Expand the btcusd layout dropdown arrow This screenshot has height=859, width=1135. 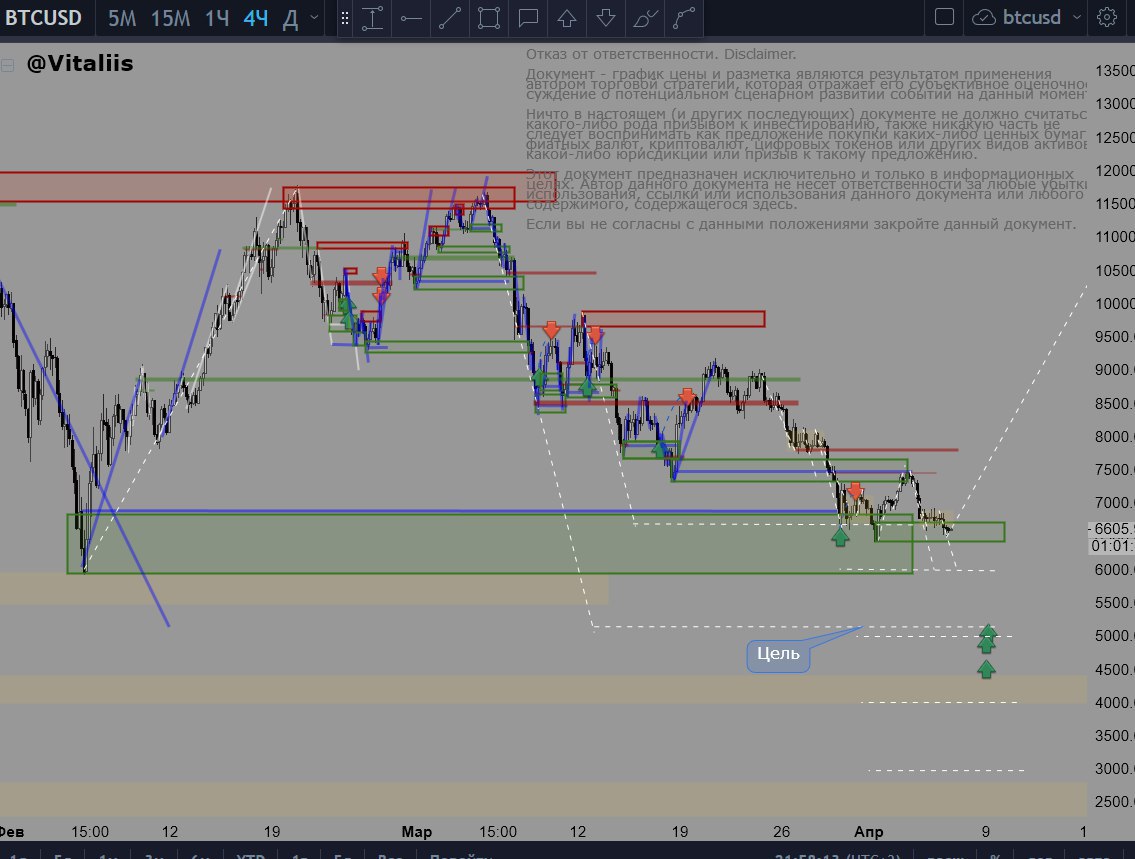click(1076, 17)
